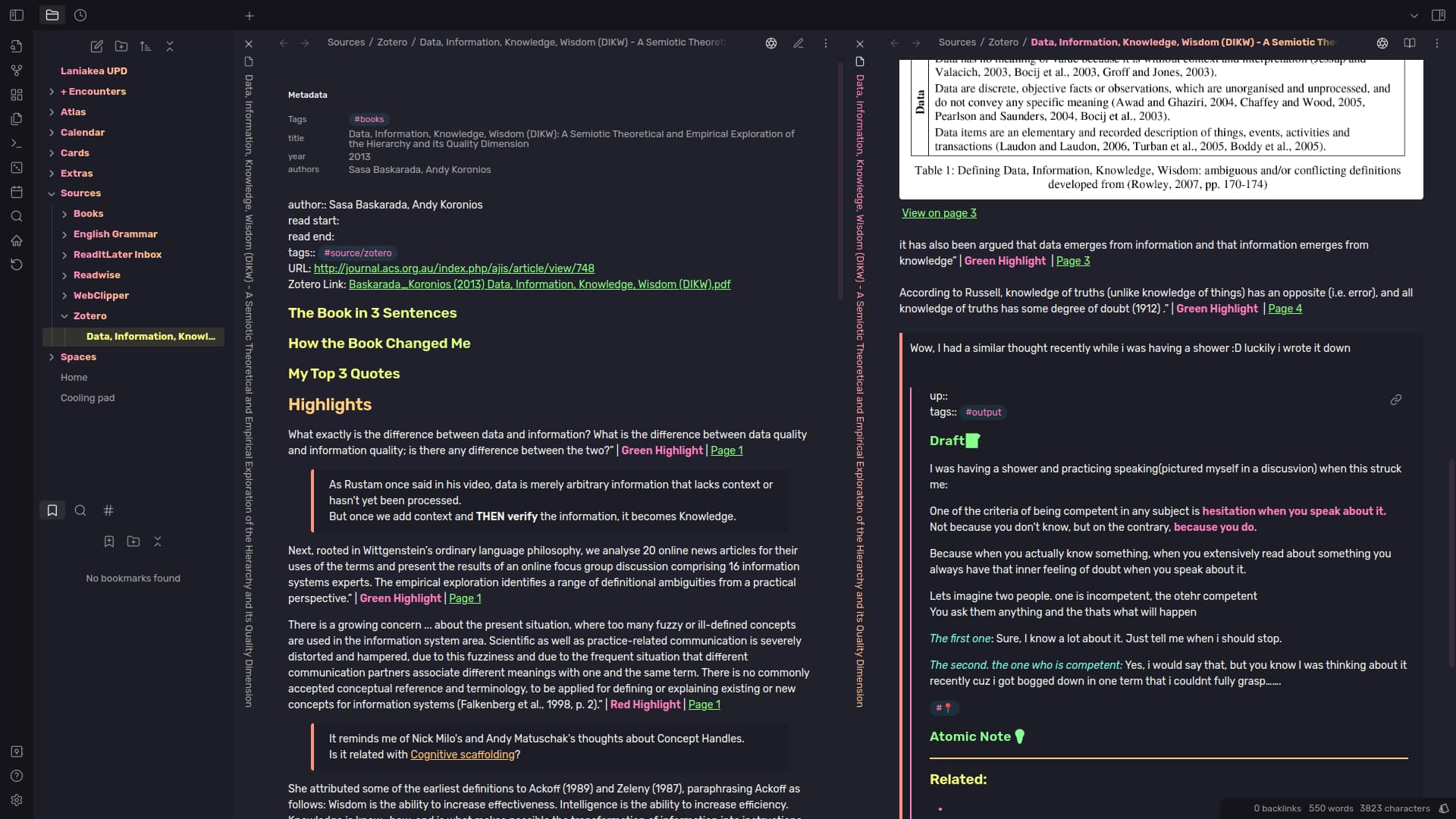The height and width of the screenshot is (819, 1456).
Task: Open the Baskarada_Koronios Zotero PDF link
Action: click(540, 284)
